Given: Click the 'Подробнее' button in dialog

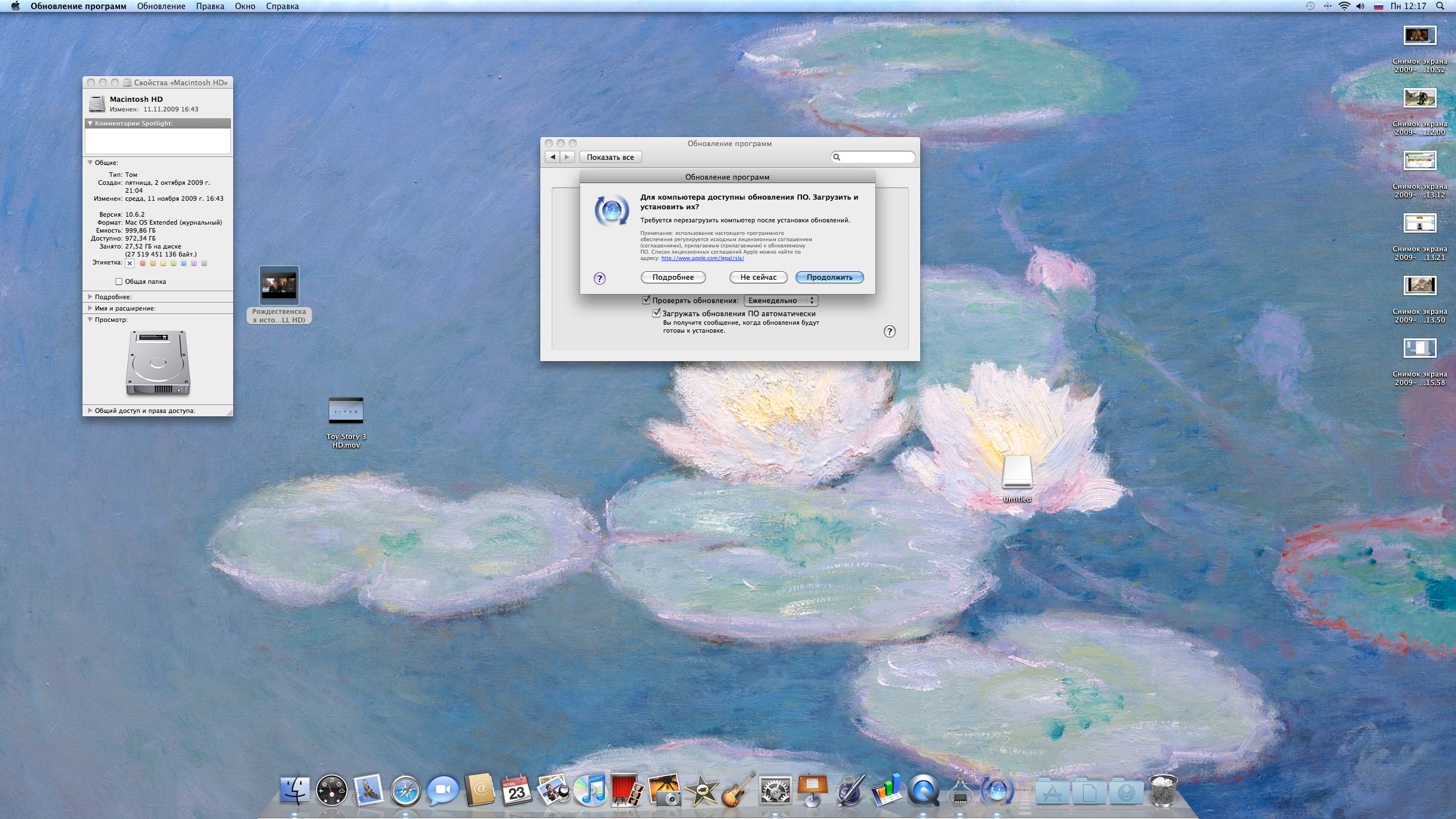Looking at the screenshot, I should point(673,278).
